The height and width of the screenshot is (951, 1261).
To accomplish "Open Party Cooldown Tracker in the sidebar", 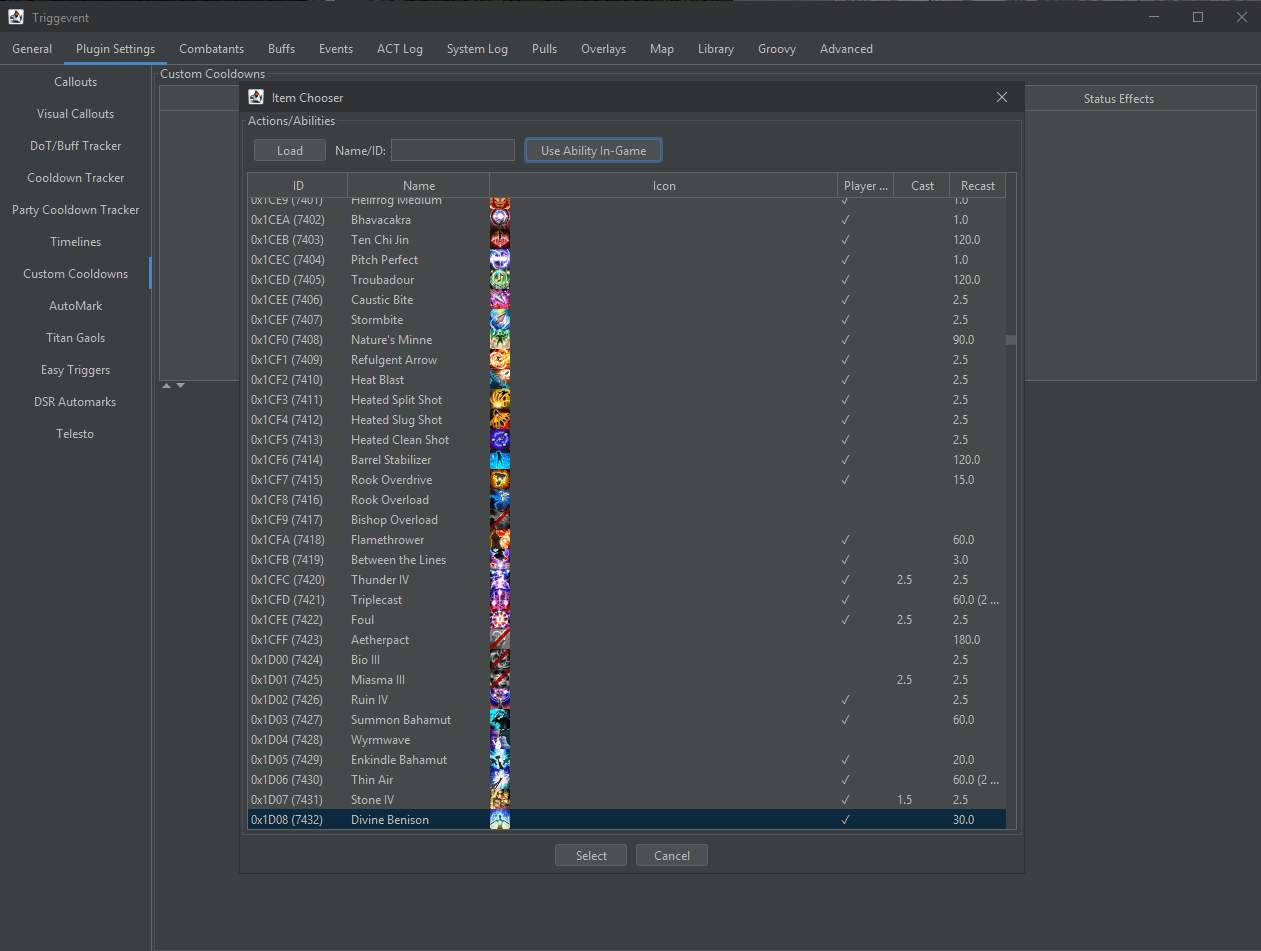I will [x=75, y=209].
